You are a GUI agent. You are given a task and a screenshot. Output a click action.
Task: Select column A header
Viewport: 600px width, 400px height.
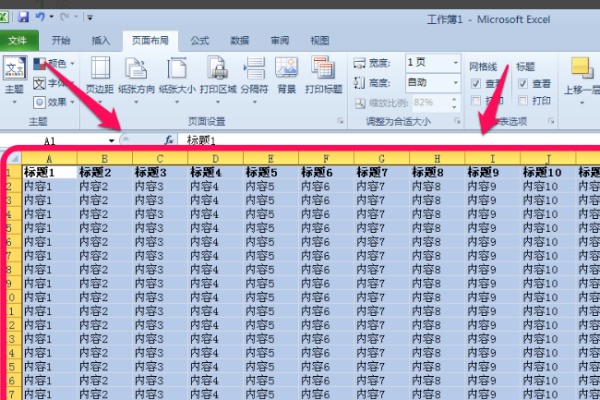pyautogui.click(x=49, y=158)
